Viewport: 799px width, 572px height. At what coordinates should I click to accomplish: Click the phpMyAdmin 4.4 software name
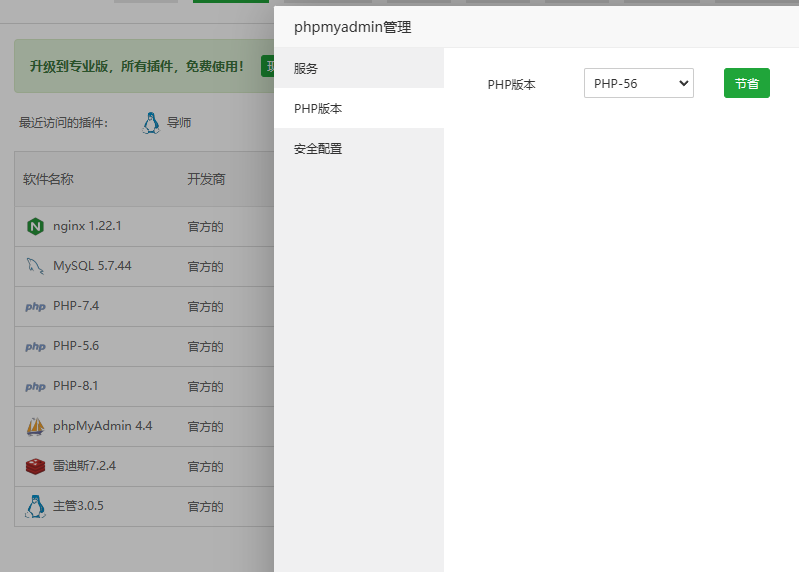click(102, 426)
